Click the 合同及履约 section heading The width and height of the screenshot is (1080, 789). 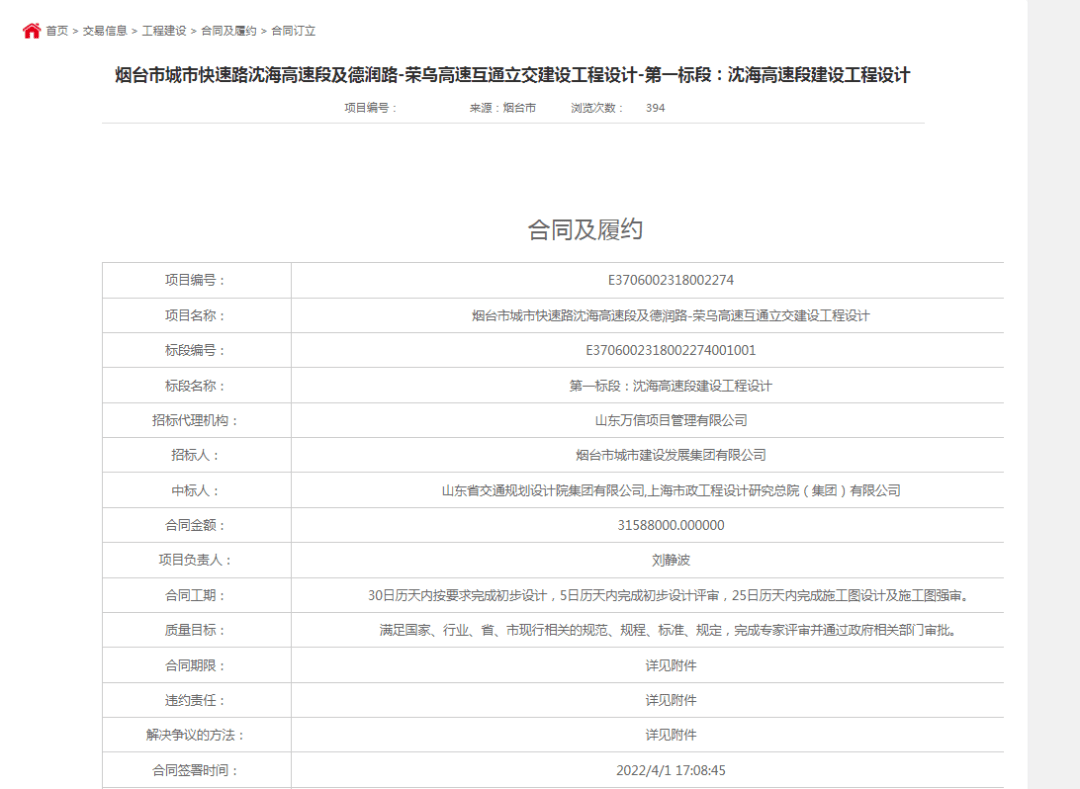click(585, 230)
